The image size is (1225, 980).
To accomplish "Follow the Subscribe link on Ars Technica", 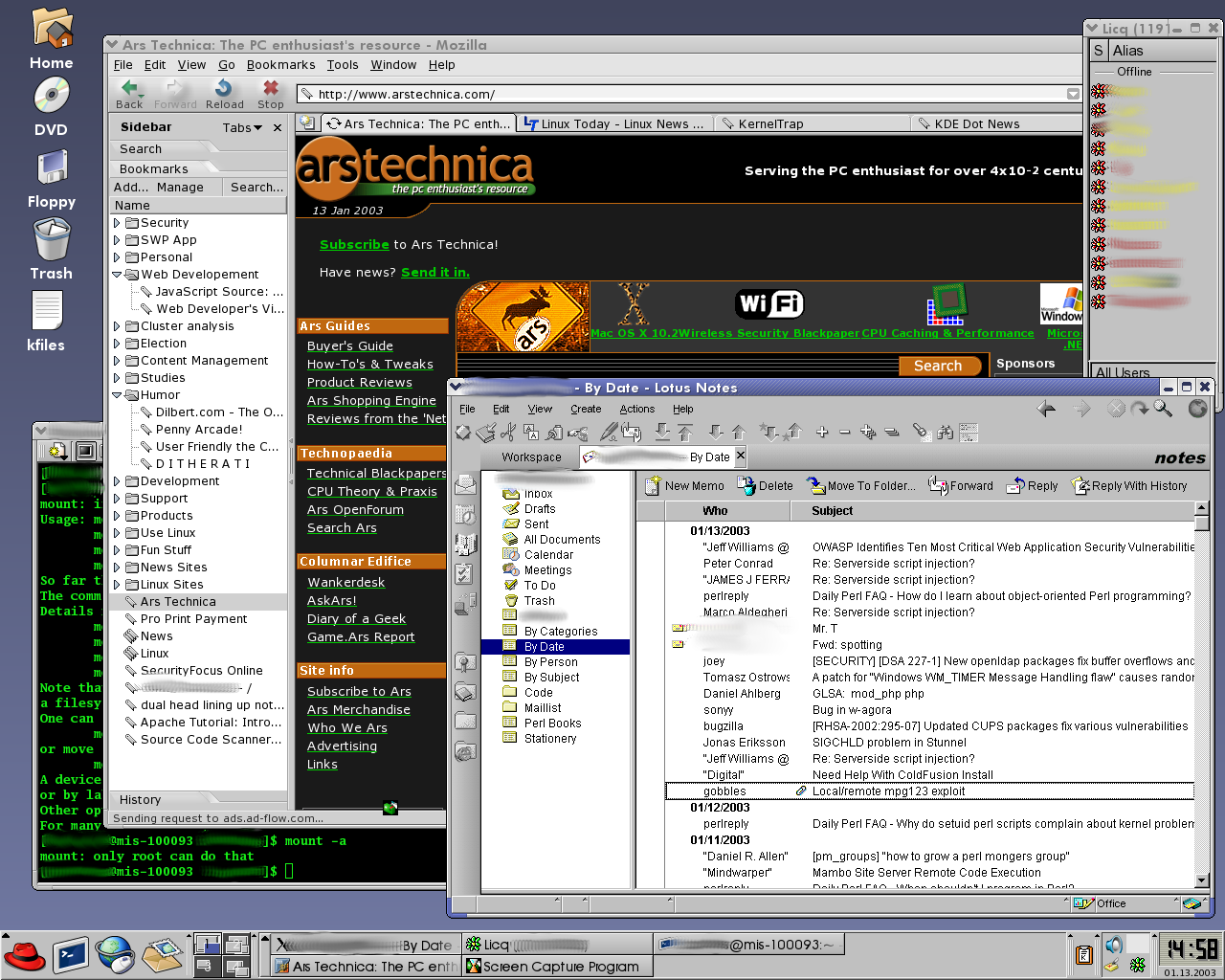I will pyautogui.click(x=354, y=244).
